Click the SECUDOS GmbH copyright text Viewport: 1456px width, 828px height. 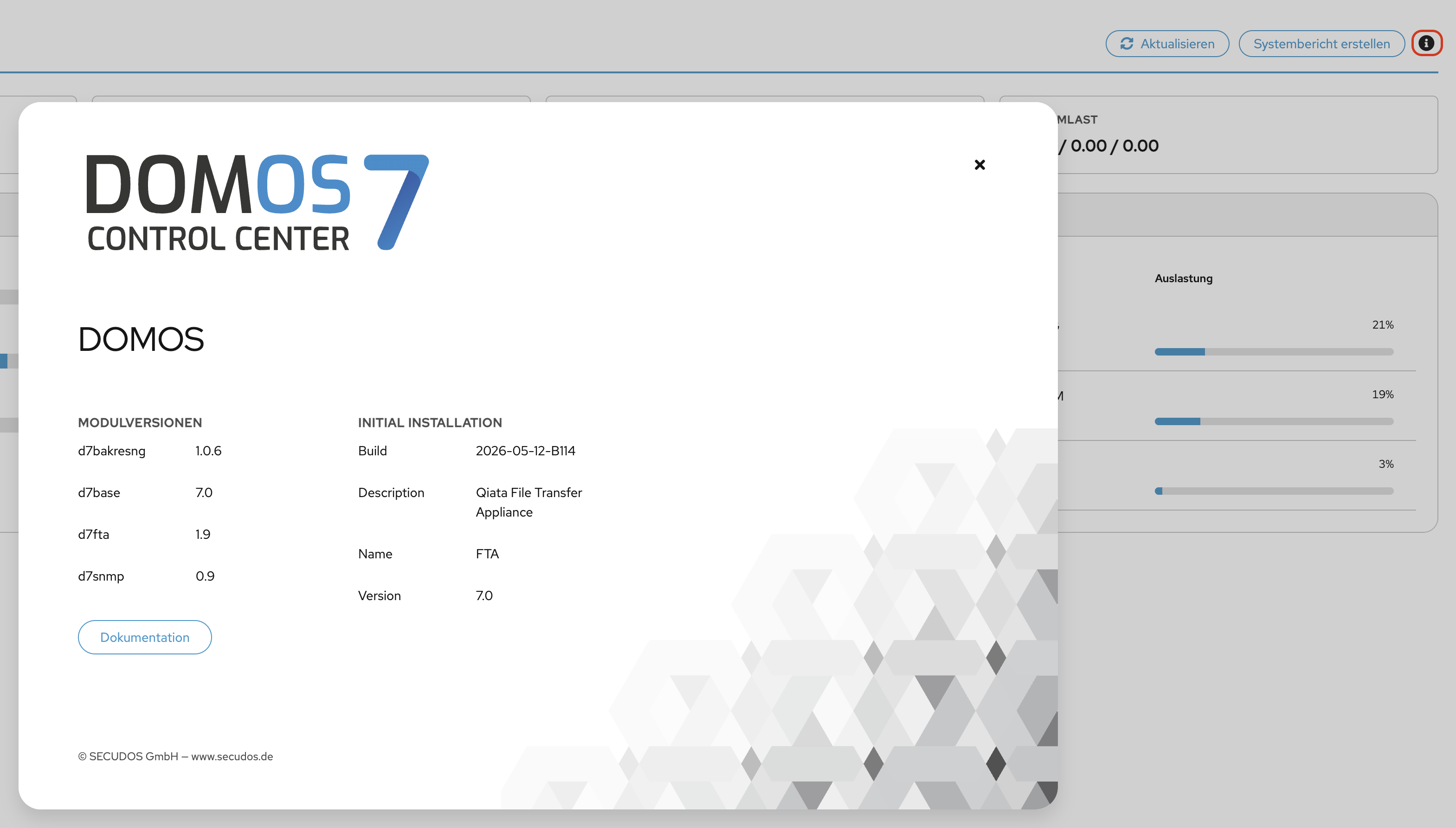point(175,757)
